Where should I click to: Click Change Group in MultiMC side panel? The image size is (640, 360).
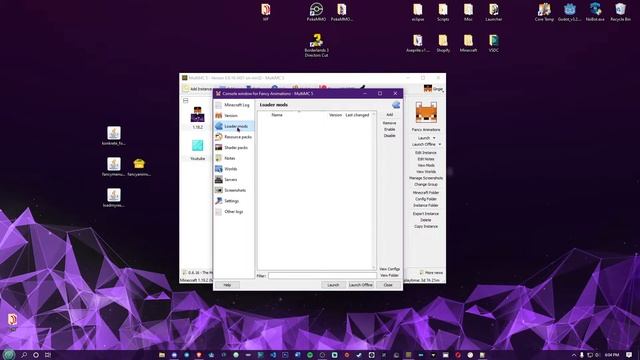[x=426, y=184]
